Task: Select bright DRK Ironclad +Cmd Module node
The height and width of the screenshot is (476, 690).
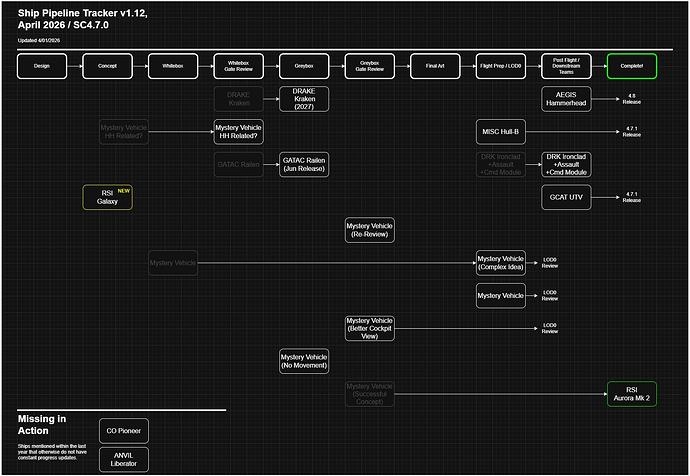Action: point(566,165)
